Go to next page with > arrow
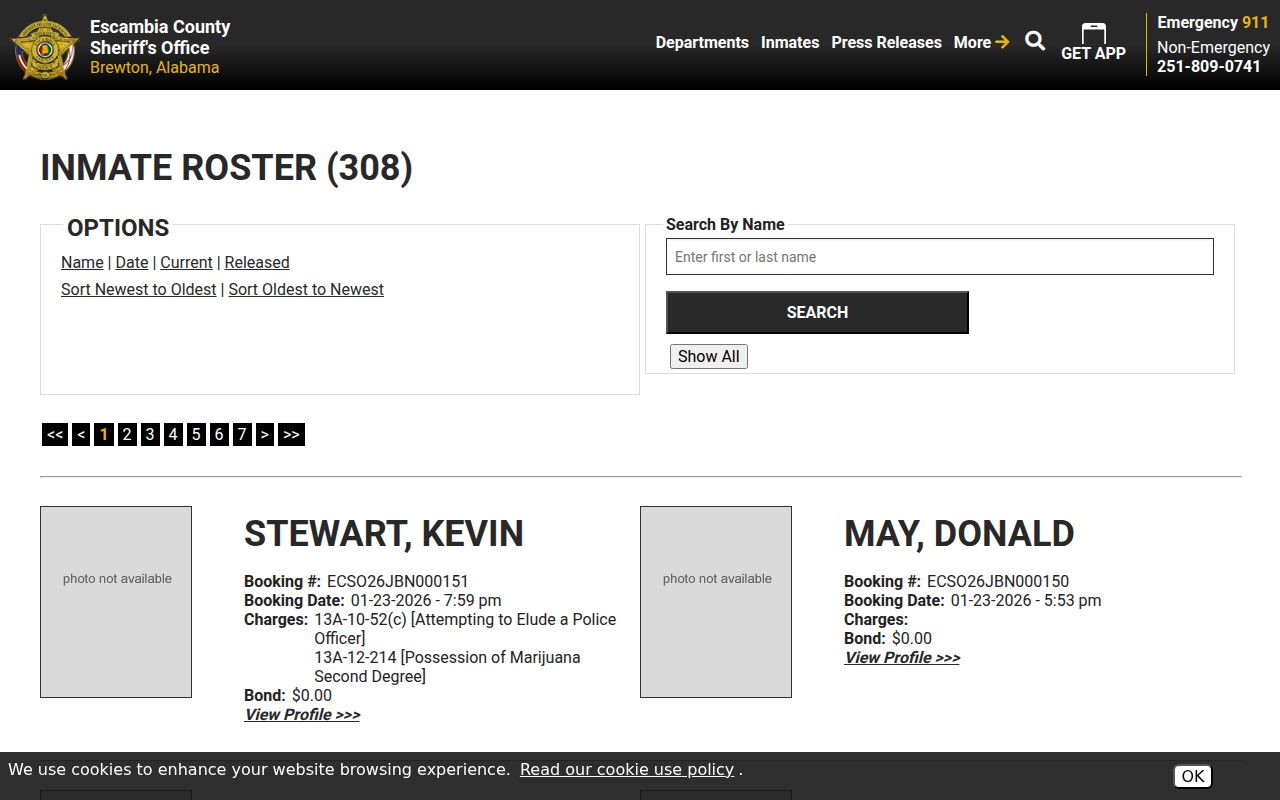 pyautogui.click(x=264, y=434)
